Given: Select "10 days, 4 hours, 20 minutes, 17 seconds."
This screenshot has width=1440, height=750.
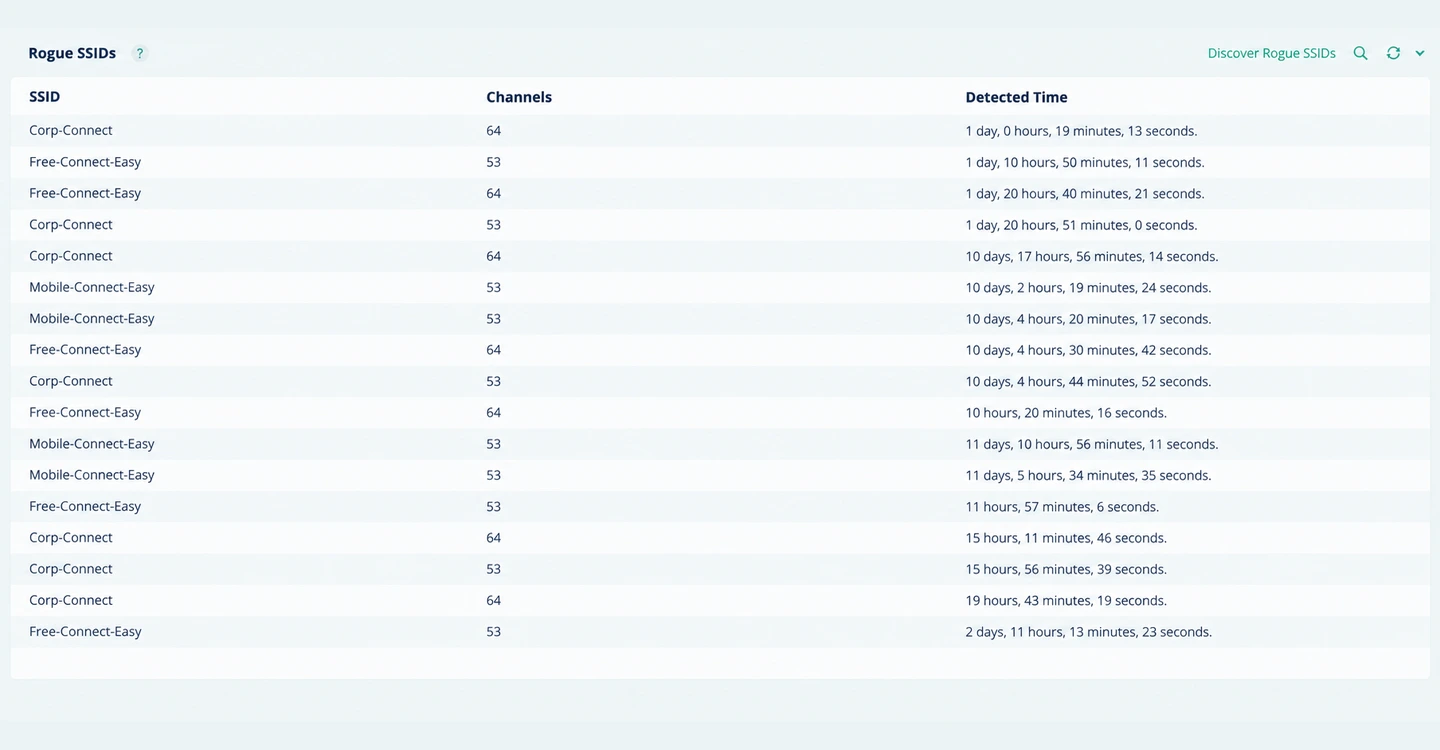Looking at the screenshot, I should click(x=1088, y=319).
